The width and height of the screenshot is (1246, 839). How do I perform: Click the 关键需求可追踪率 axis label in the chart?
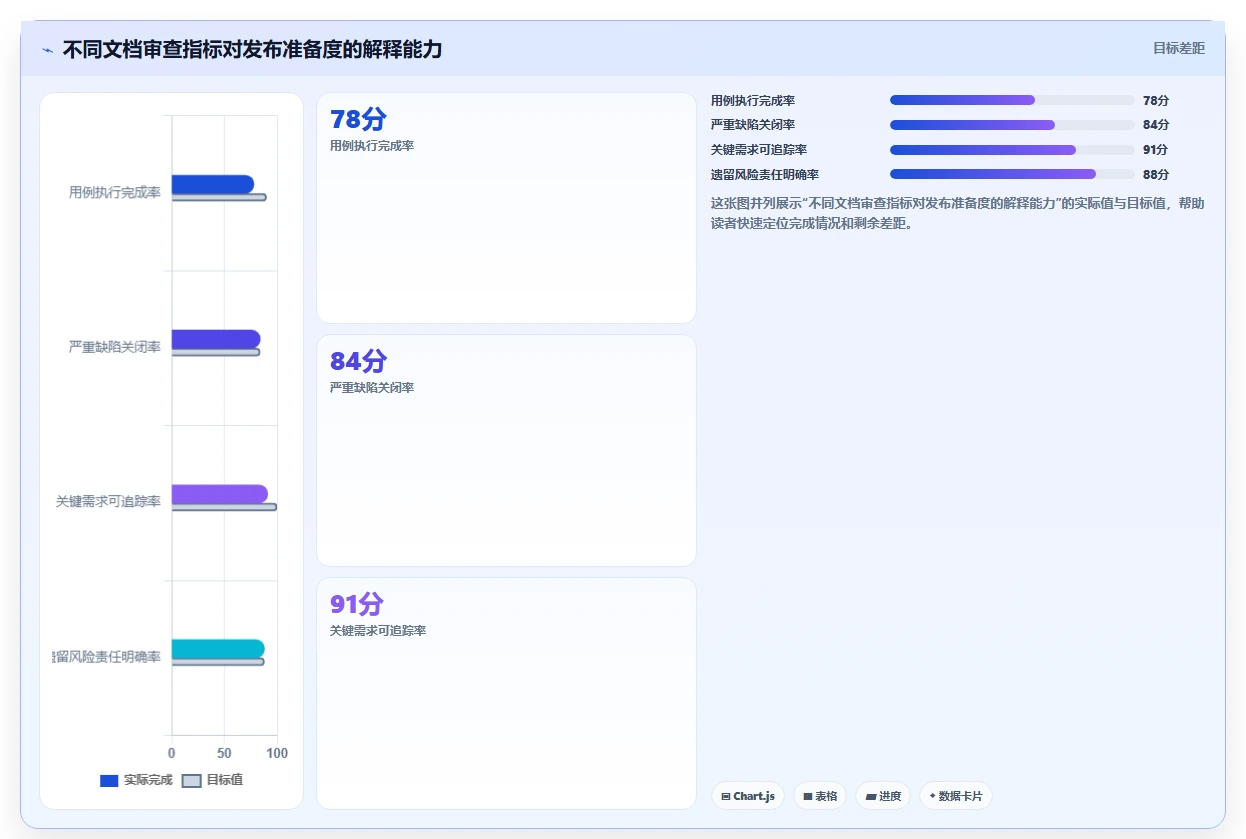click(x=109, y=502)
